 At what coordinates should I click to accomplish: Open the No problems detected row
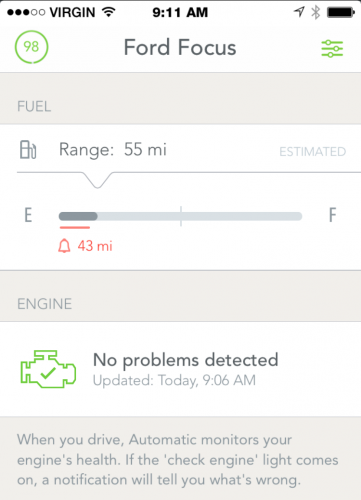coord(180,369)
